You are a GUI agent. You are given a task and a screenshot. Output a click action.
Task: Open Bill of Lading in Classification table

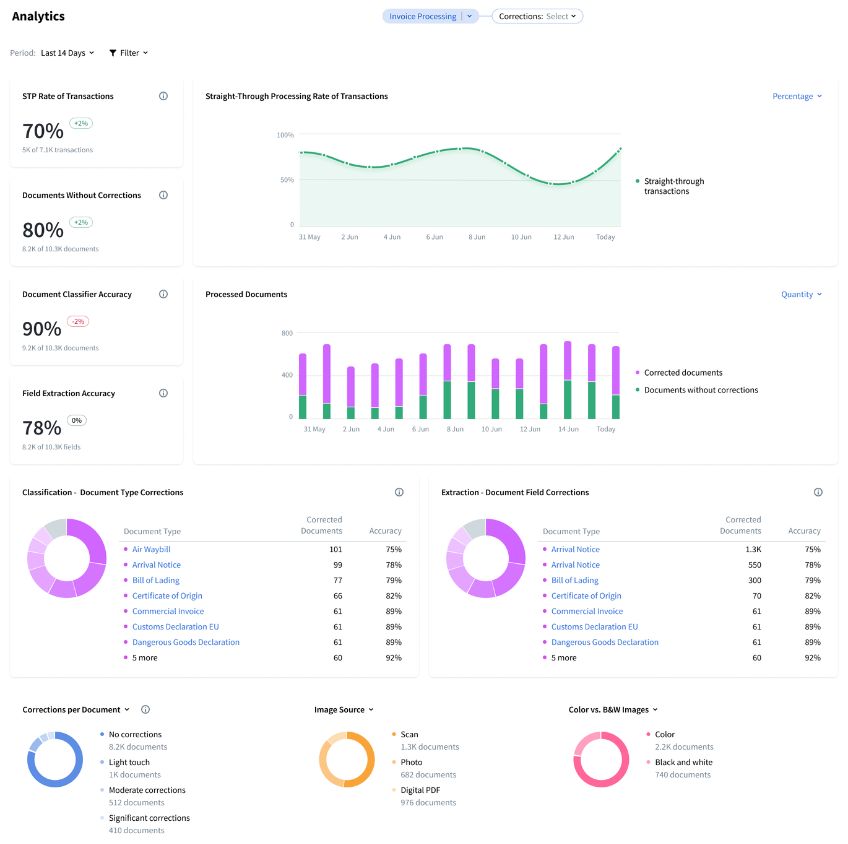coord(156,580)
